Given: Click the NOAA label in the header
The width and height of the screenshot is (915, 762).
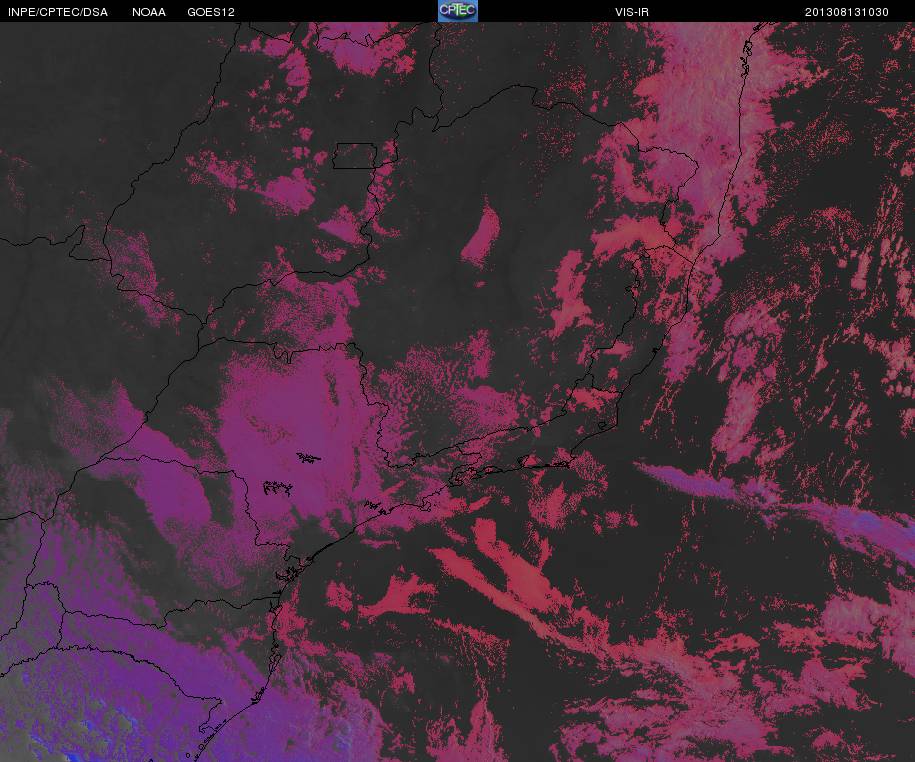Looking at the screenshot, I should pyautogui.click(x=149, y=12).
